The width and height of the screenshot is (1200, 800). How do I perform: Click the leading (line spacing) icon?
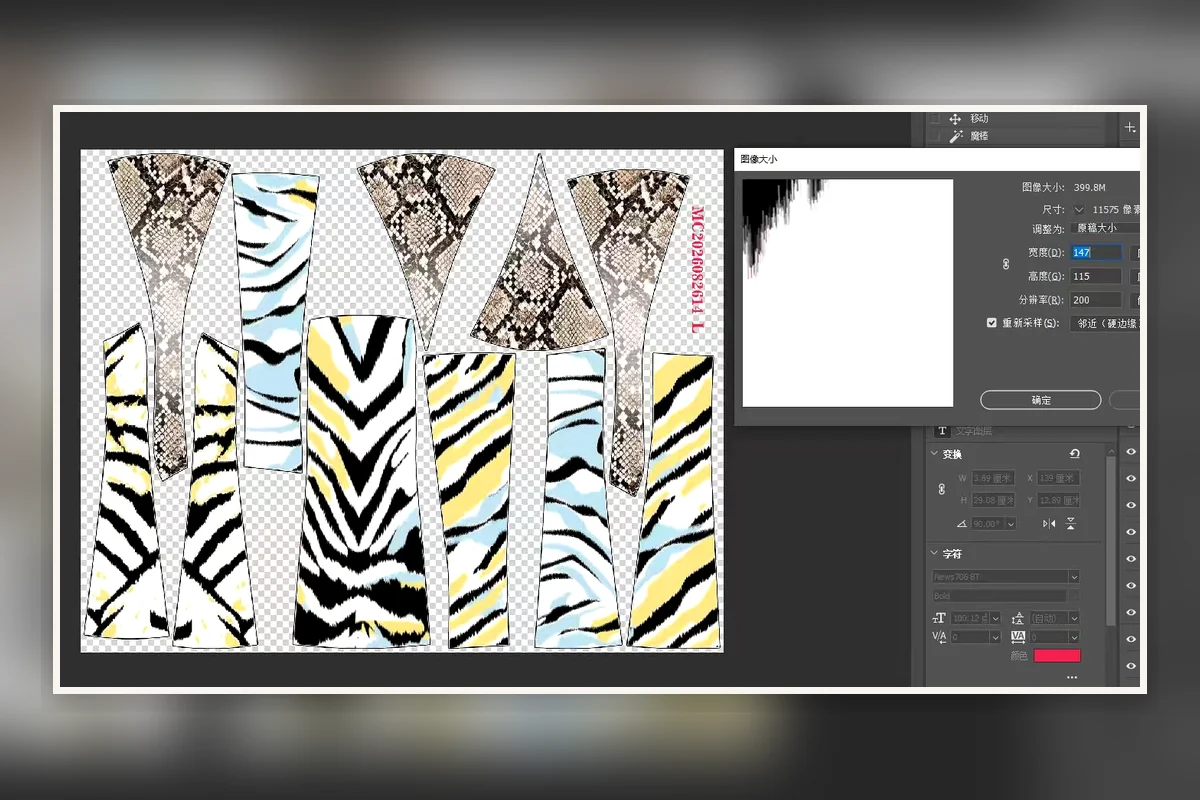(x=1018, y=618)
